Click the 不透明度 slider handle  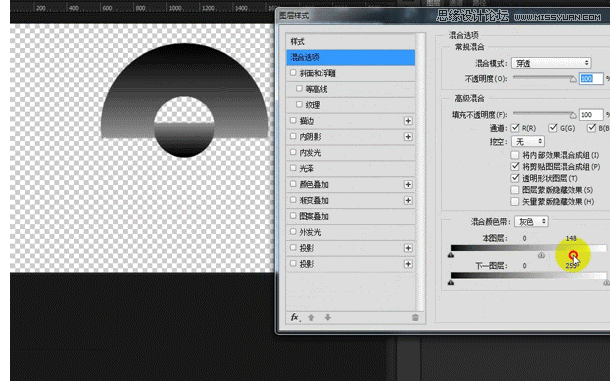click(573, 79)
